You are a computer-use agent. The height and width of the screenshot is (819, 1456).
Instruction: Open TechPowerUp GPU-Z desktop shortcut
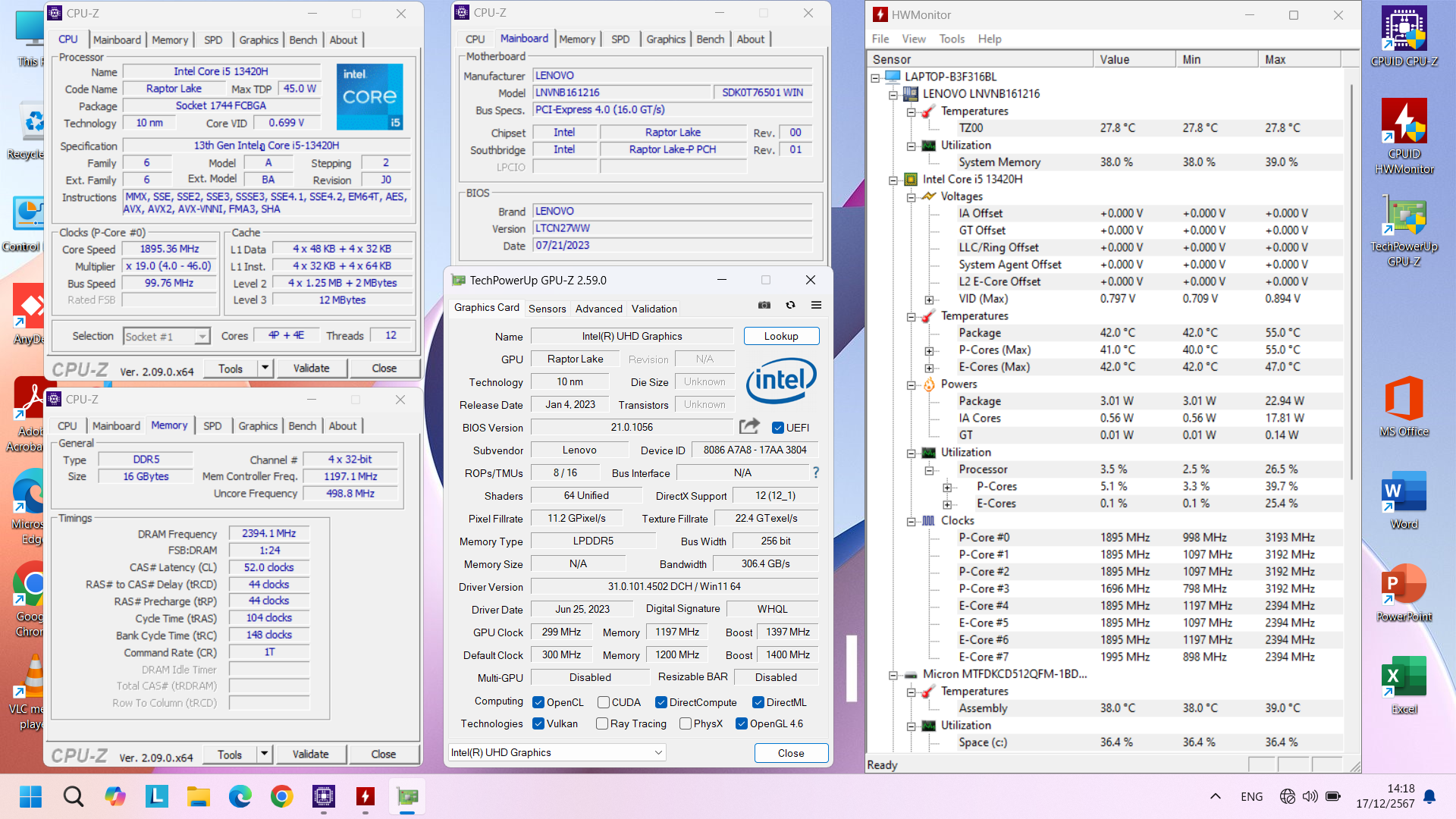click(1404, 231)
